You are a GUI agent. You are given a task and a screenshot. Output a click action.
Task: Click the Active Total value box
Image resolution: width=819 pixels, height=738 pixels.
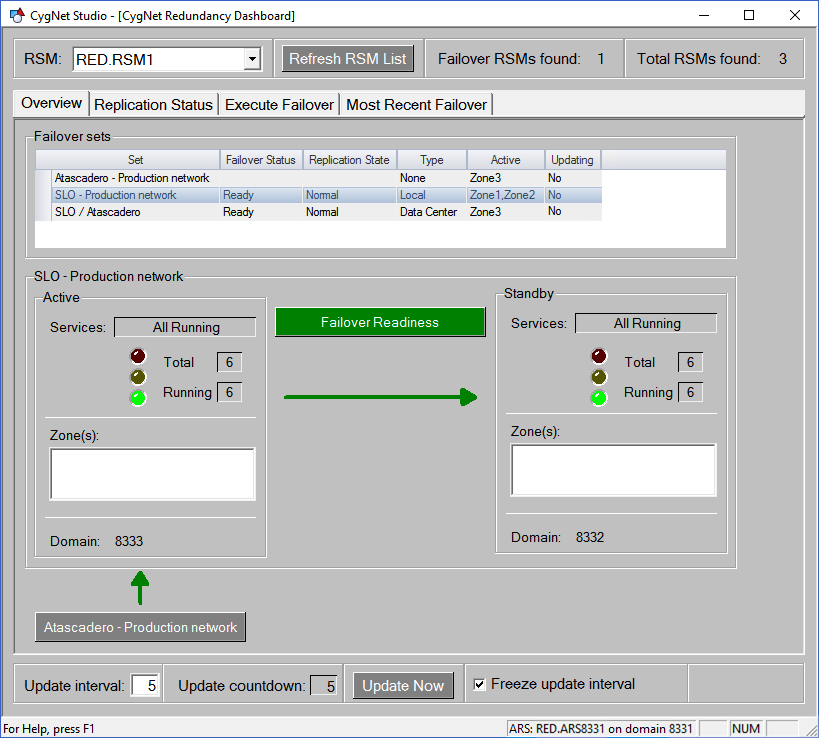coord(229,362)
